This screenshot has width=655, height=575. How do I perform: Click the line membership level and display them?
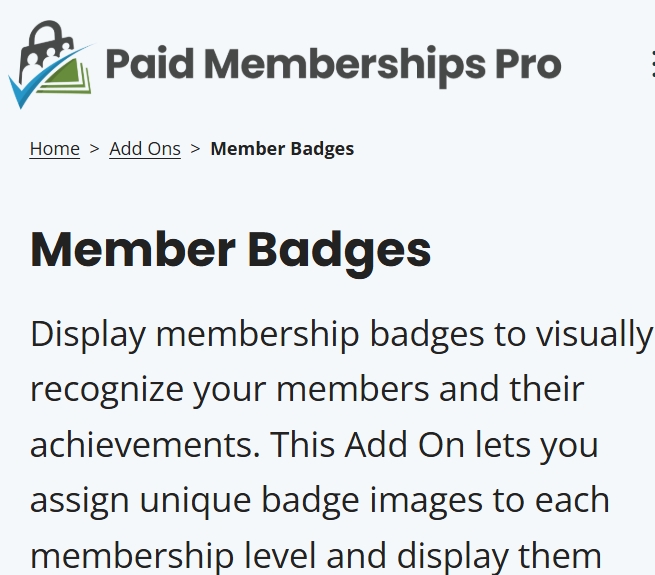(316, 556)
